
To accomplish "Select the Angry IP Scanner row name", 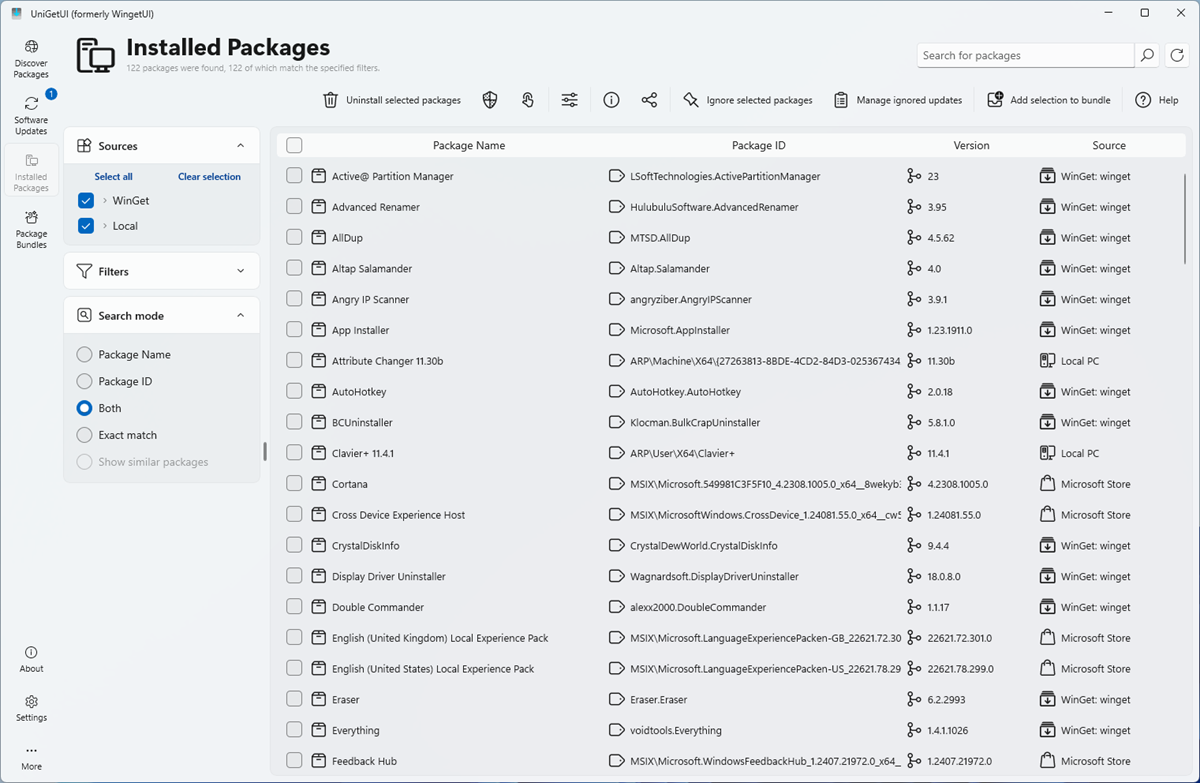I will (x=370, y=300).
